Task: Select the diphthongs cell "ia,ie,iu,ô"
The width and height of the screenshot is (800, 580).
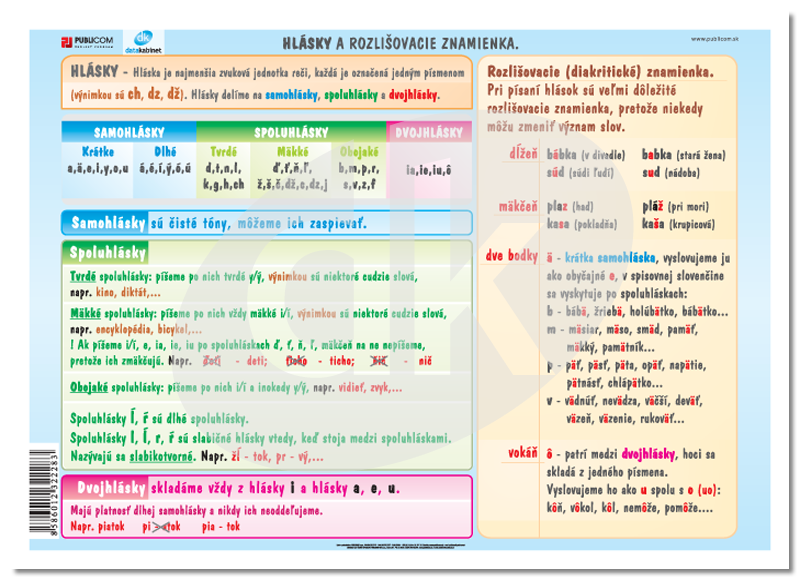Action: pyautogui.click(x=429, y=170)
